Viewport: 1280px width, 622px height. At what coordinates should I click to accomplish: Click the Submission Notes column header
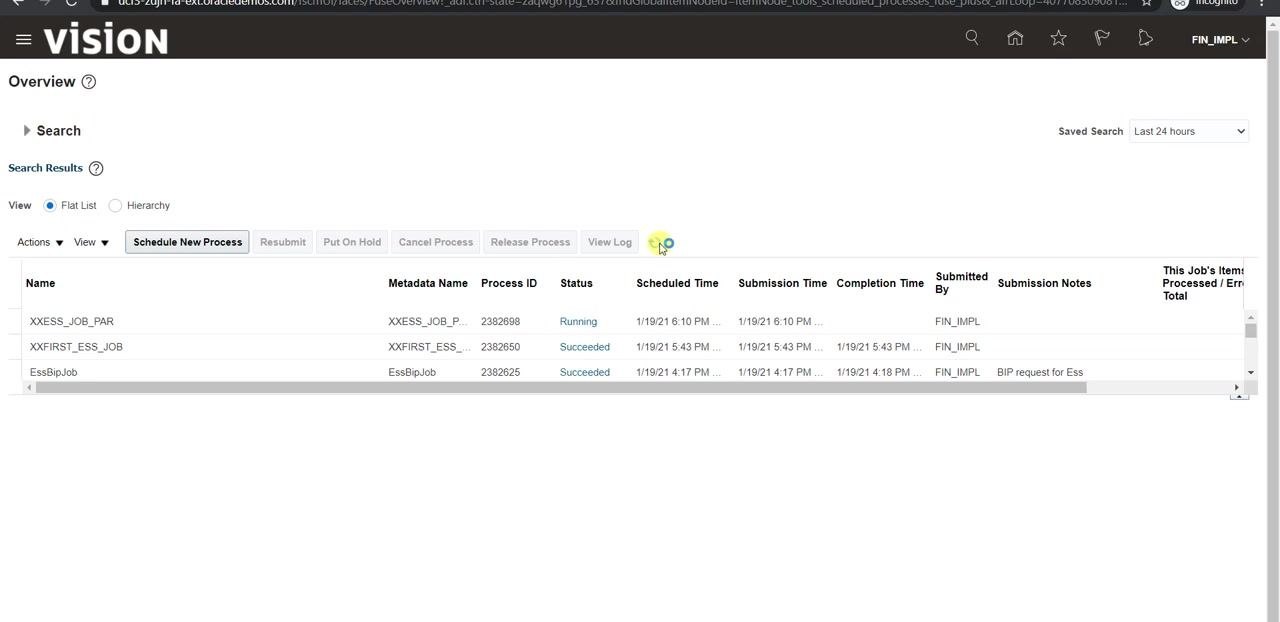click(1044, 283)
